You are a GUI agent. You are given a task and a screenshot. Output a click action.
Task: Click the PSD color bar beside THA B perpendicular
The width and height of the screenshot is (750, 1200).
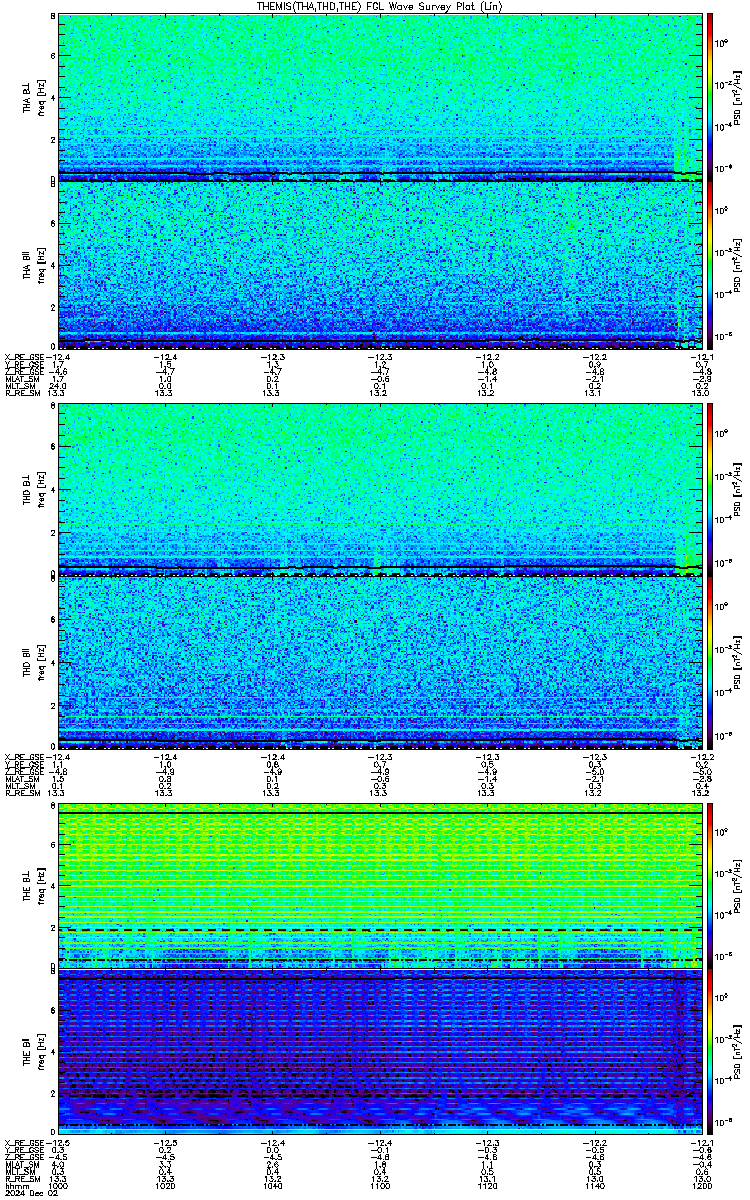711,97
